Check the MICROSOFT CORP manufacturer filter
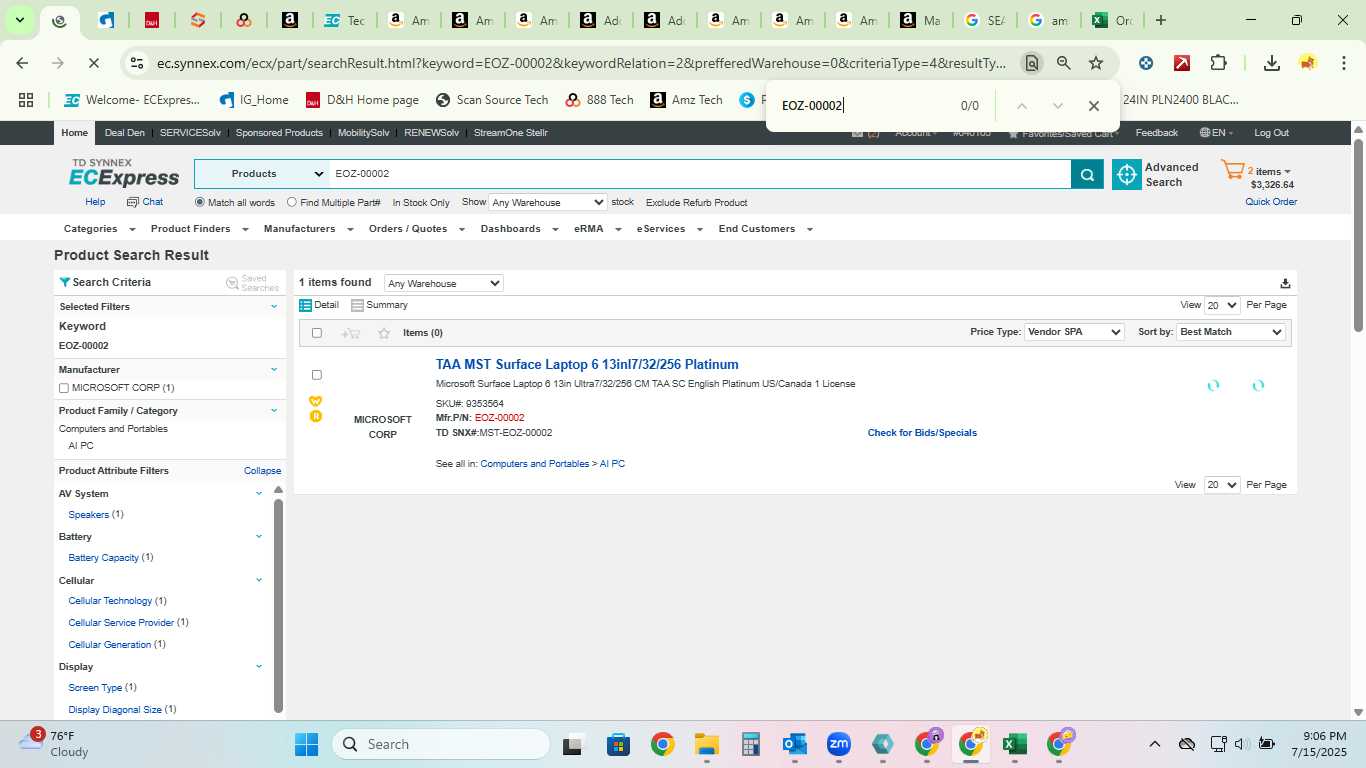1366x768 pixels. [x=64, y=388]
